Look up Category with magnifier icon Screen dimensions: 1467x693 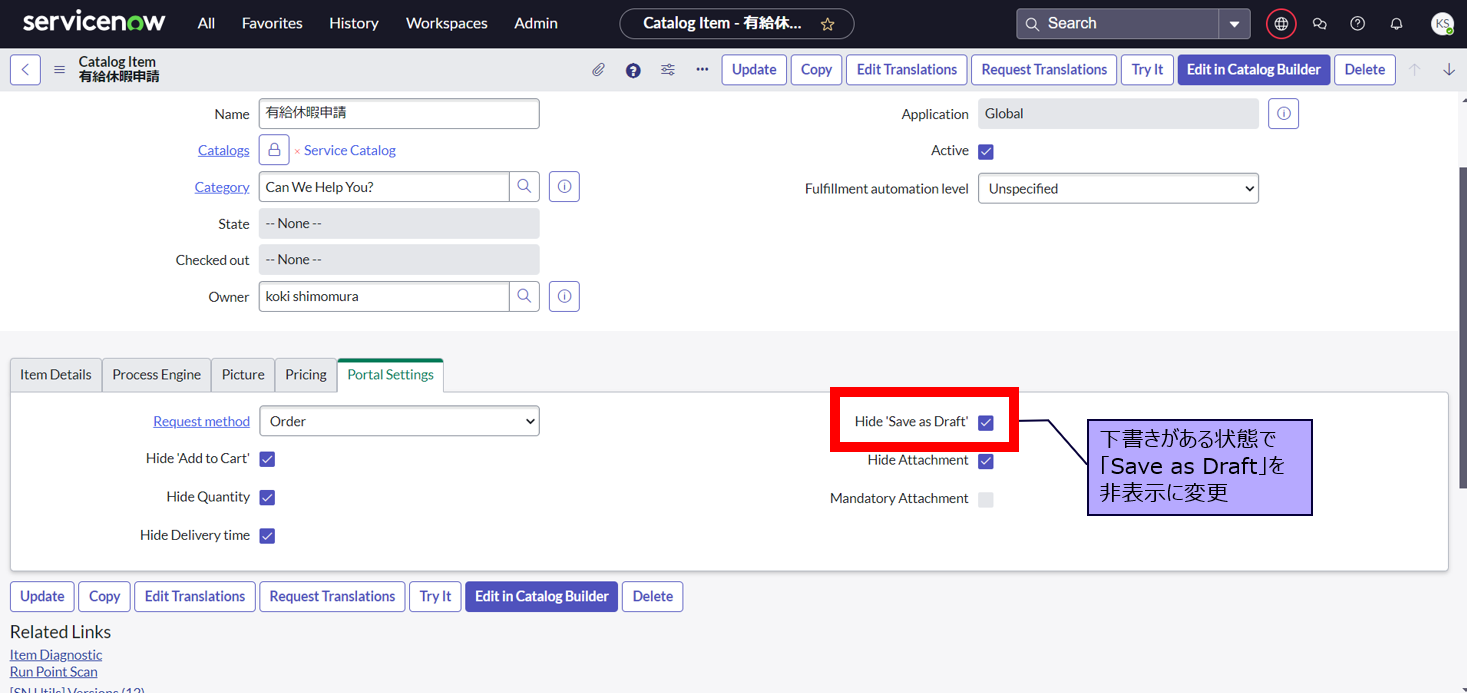(x=524, y=187)
